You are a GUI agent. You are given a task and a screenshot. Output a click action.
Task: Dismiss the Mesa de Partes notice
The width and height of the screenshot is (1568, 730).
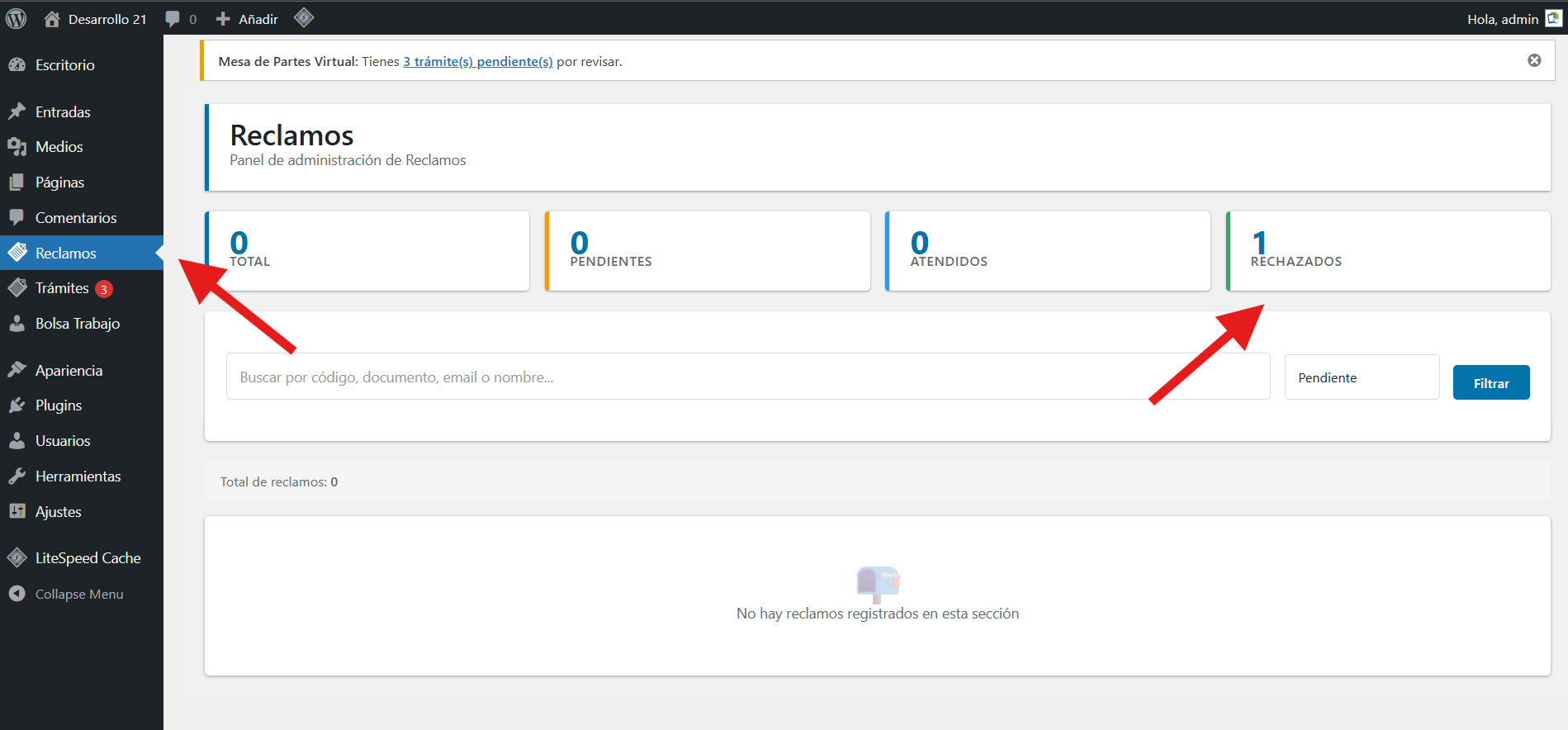(1533, 60)
